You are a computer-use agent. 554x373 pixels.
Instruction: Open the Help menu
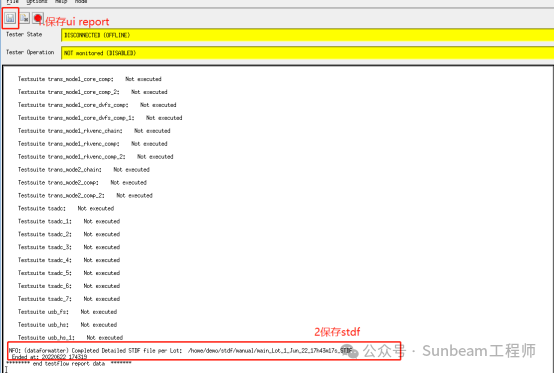[61, 2]
